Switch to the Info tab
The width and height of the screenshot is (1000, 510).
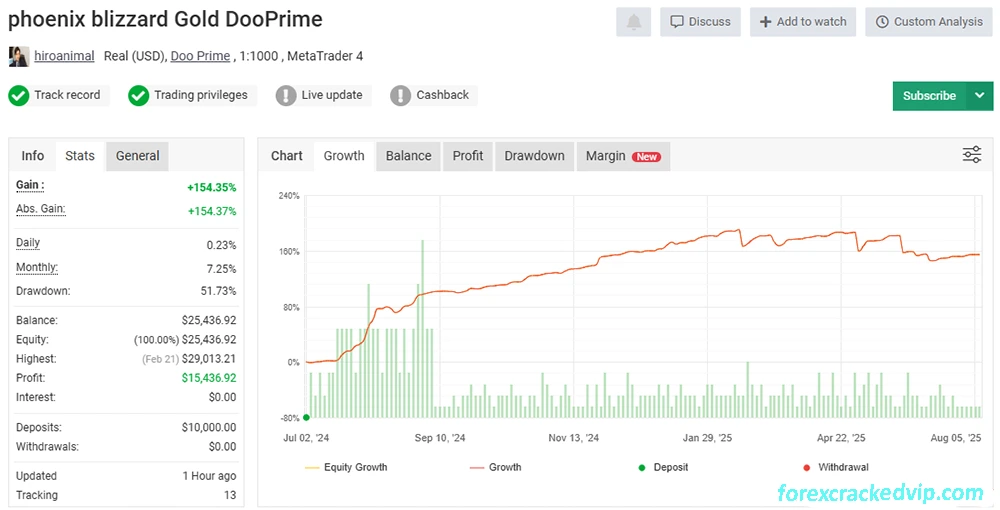point(33,156)
